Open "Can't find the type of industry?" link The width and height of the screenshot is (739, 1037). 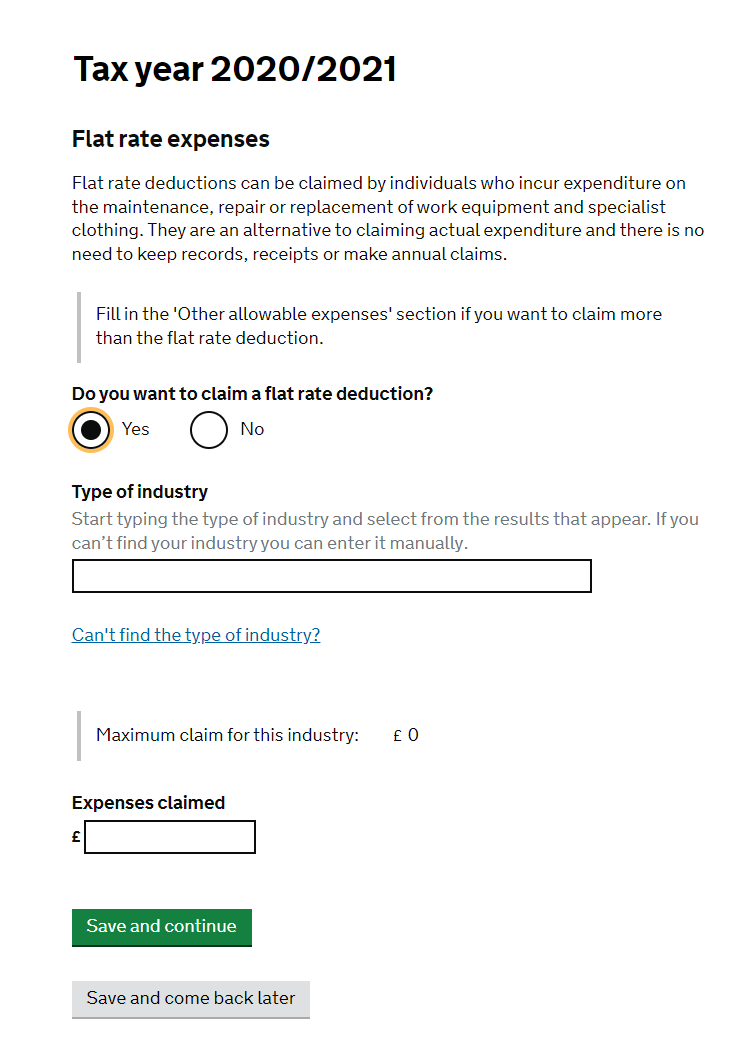[196, 635]
